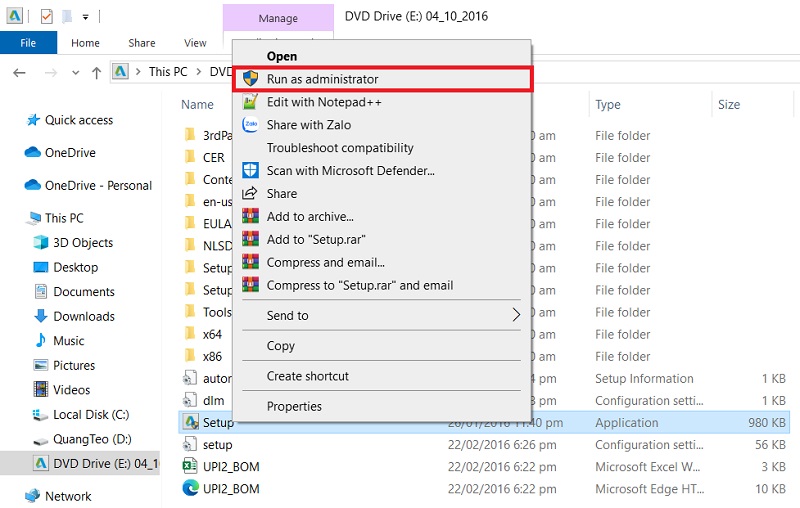Image resolution: width=800 pixels, height=508 pixels.
Task: Click the Properties checkmark icon in title bar
Action: click(x=46, y=16)
